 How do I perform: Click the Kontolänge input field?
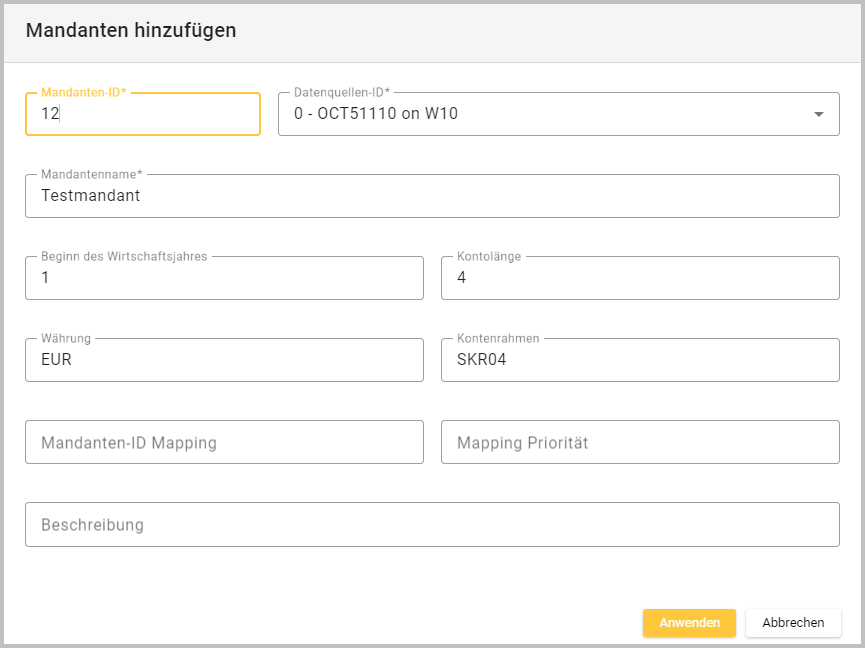pyautogui.click(x=640, y=278)
